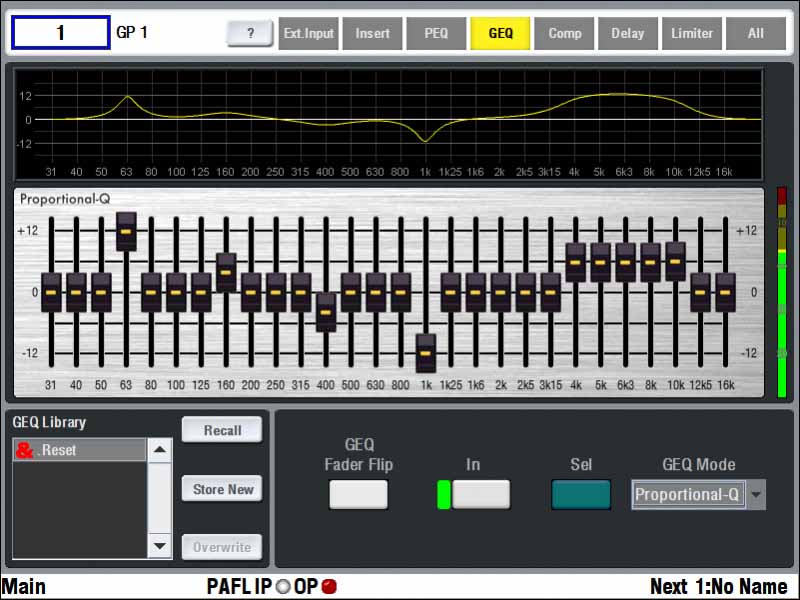Image resolution: width=800 pixels, height=600 pixels.
Task: Select the Limiter tab
Action: coord(692,33)
